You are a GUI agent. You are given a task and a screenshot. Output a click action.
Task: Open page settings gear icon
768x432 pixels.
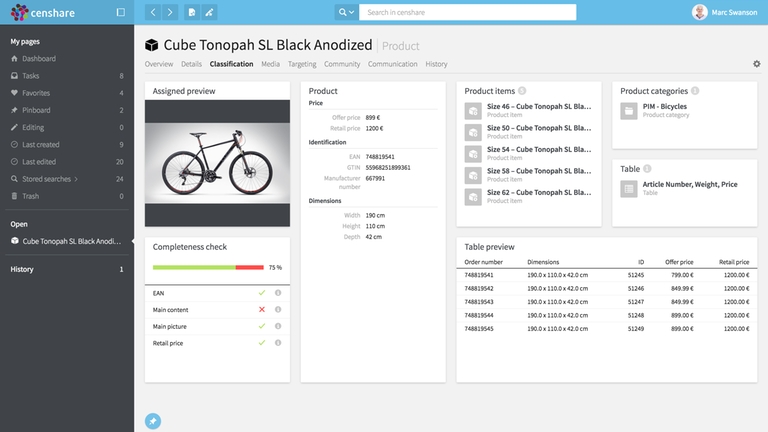click(x=757, y=64)
